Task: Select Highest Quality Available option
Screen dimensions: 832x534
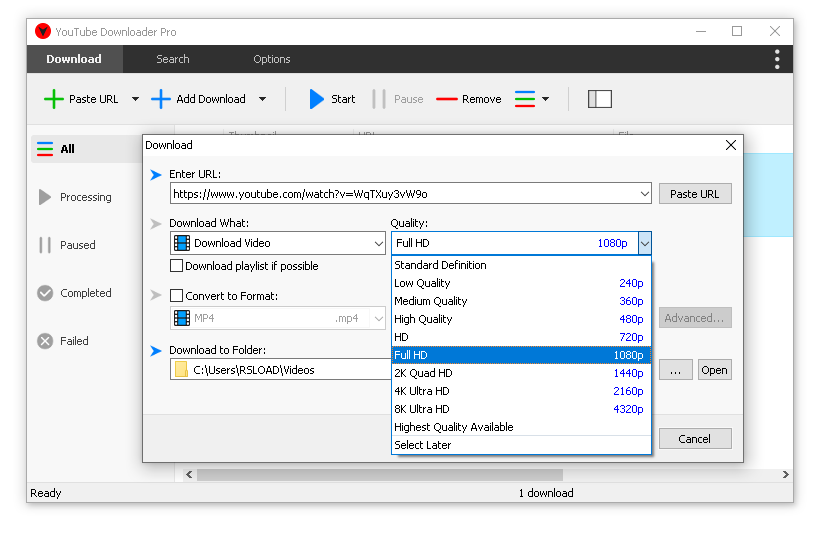Action: point(521,427)
